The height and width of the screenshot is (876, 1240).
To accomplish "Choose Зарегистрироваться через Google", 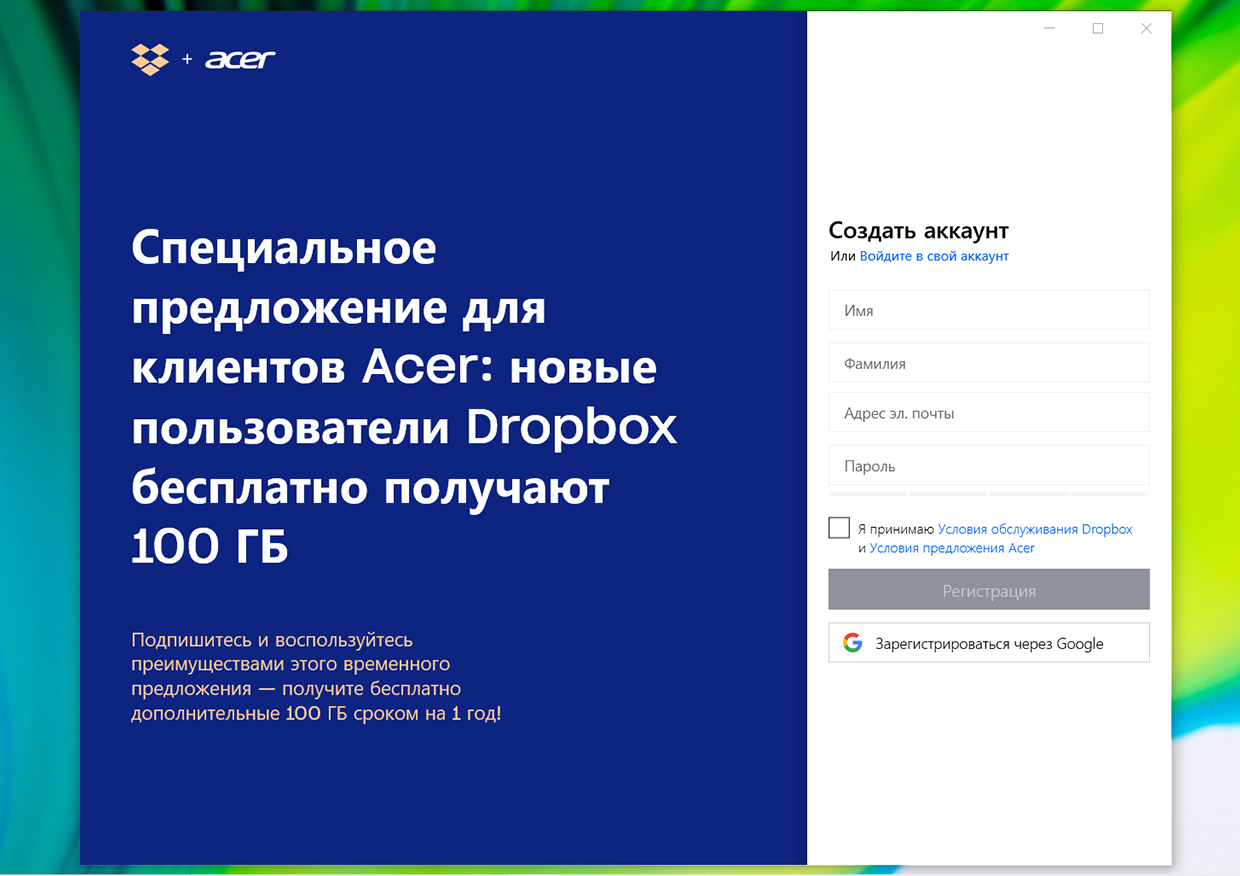I will pyautogui.click(x=989, y=643).
